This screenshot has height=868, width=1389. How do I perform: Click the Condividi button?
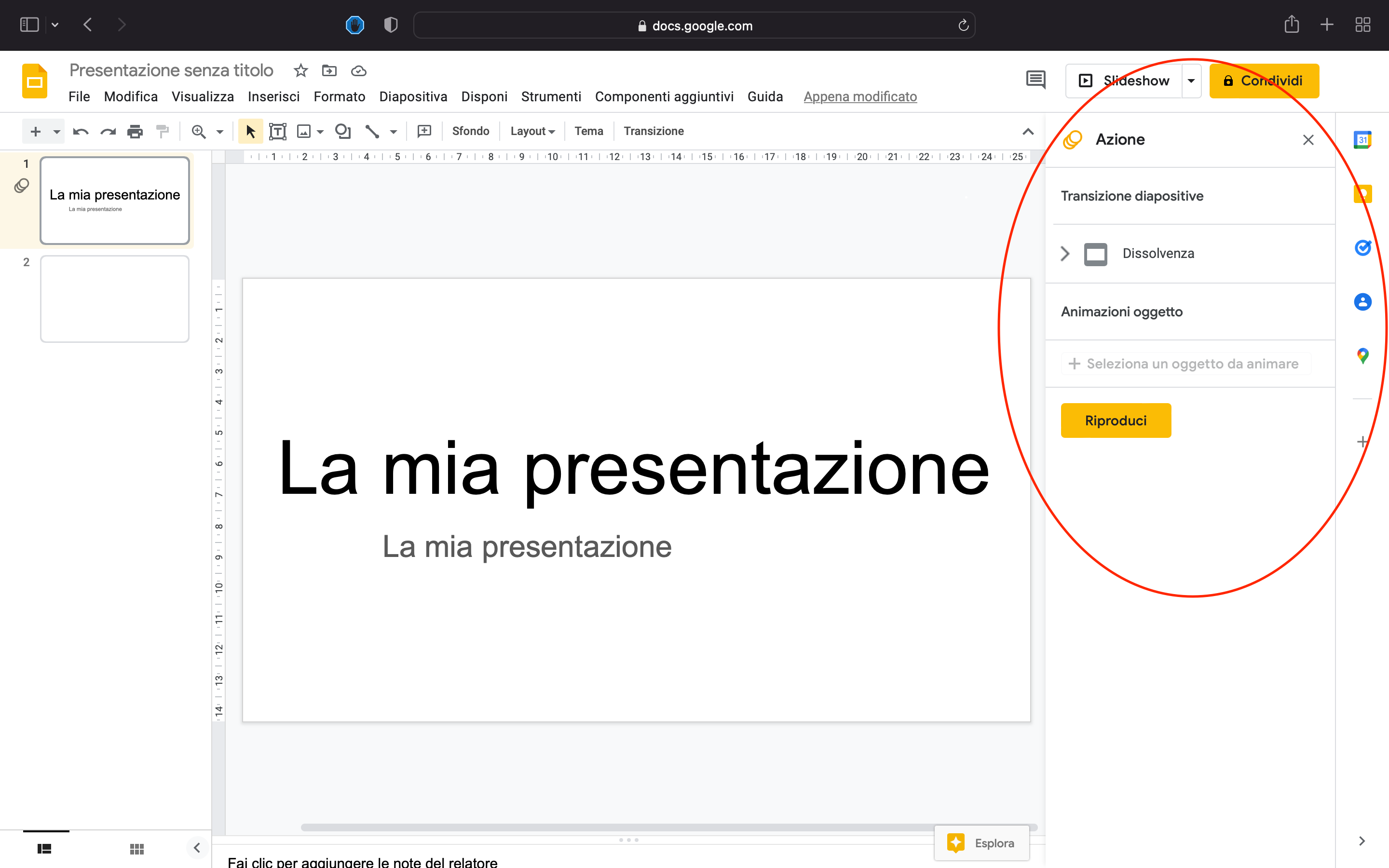pyautogui.click(x=1265, y=81)
